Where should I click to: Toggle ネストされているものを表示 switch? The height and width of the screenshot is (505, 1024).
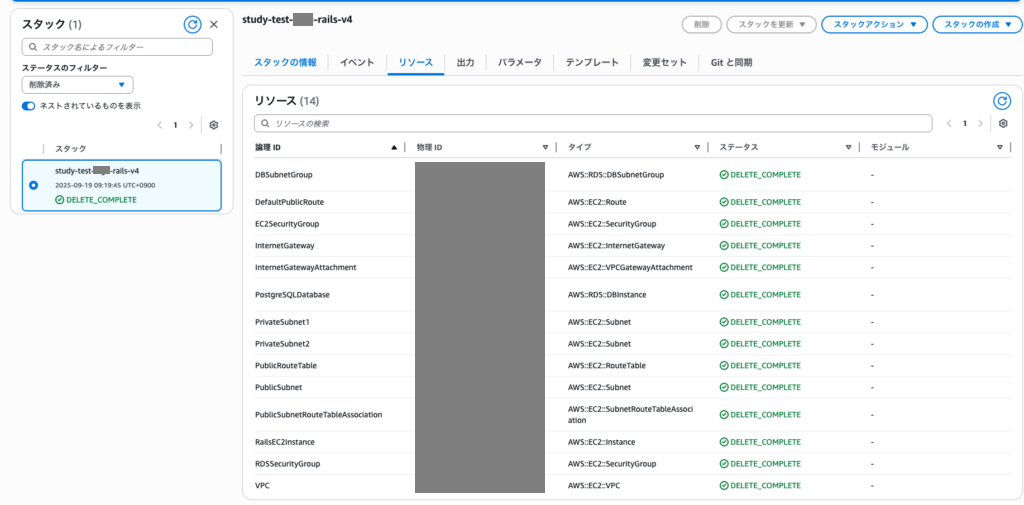pyautogui.click(x=29, y=105)
